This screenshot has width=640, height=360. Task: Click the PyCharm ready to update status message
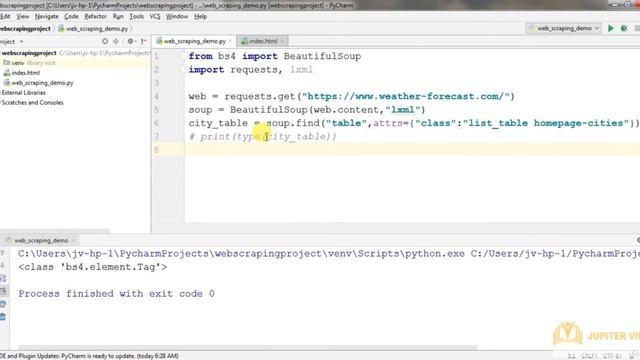pyautogui.click(x=90, y=356)
